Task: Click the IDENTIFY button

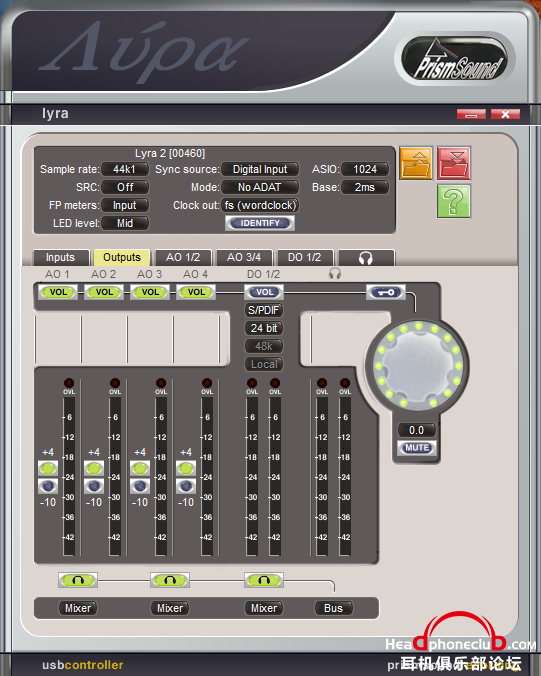Action: pos(260,223)
